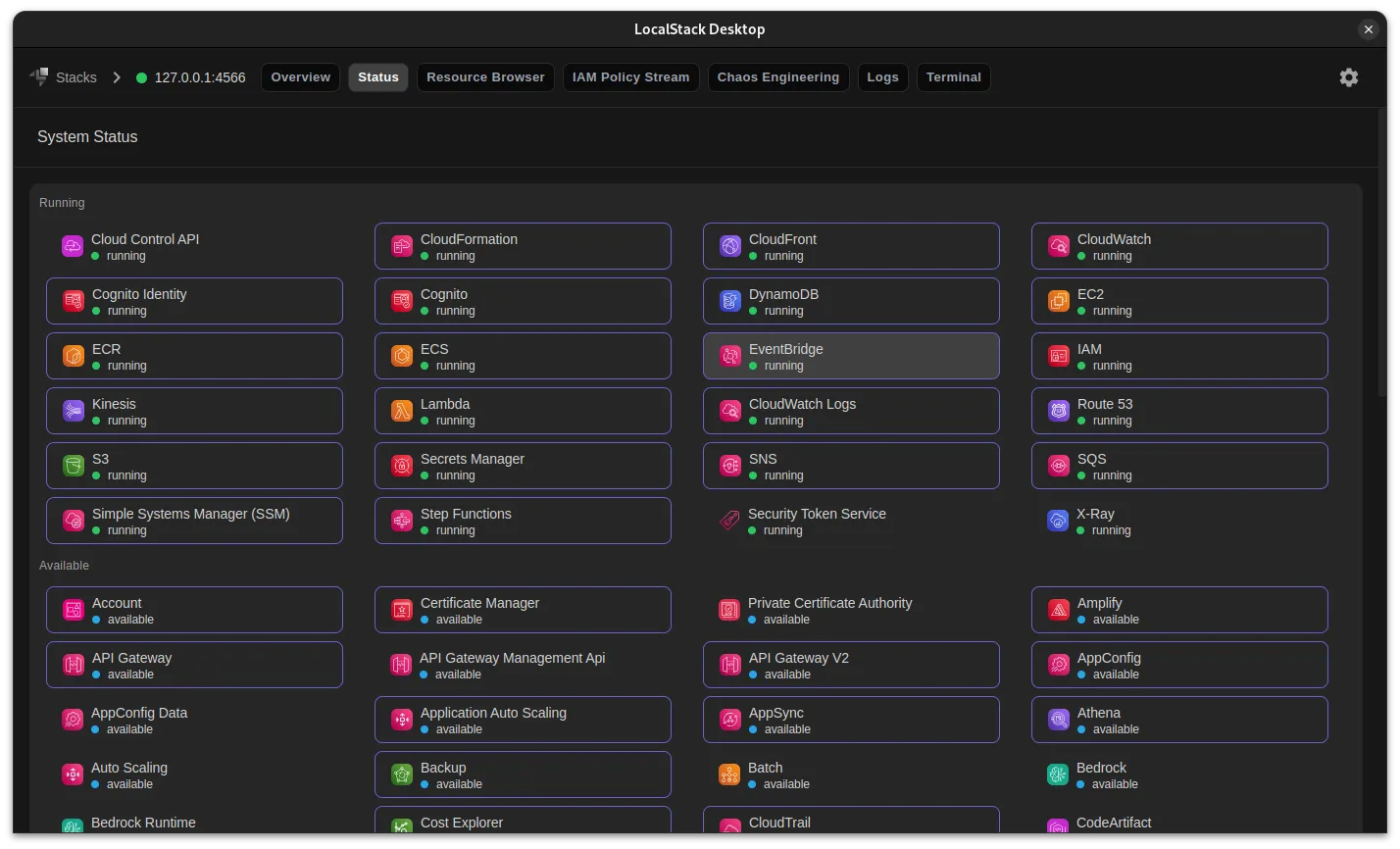Viewport: 1400px width, 849px height.
Task: Open the Terminal tab
Action: (x=953, y=77)
